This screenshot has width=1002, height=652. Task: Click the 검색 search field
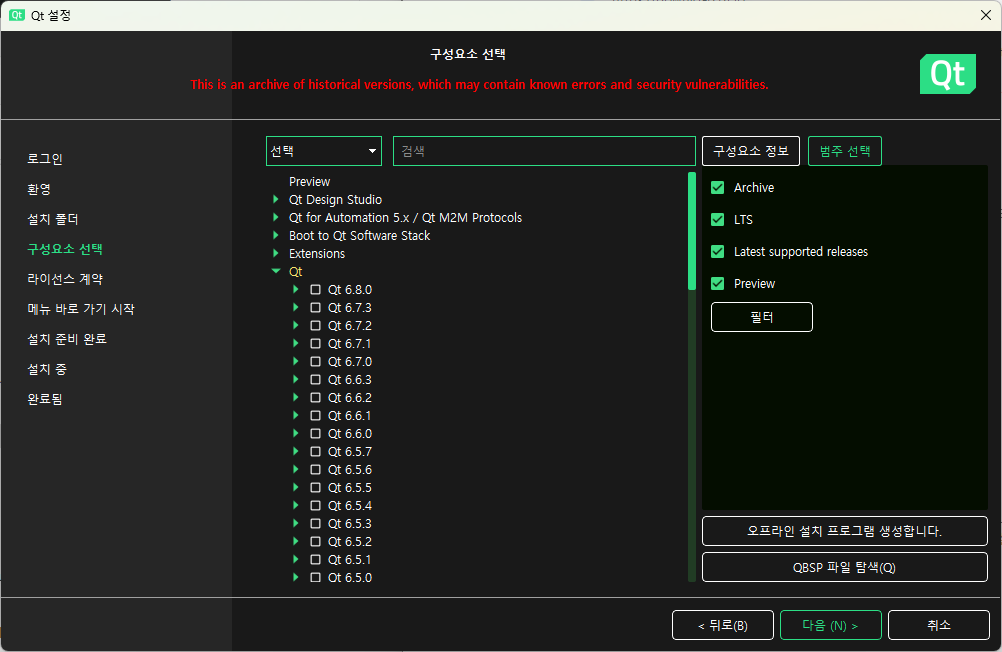[x=544, y=151]
